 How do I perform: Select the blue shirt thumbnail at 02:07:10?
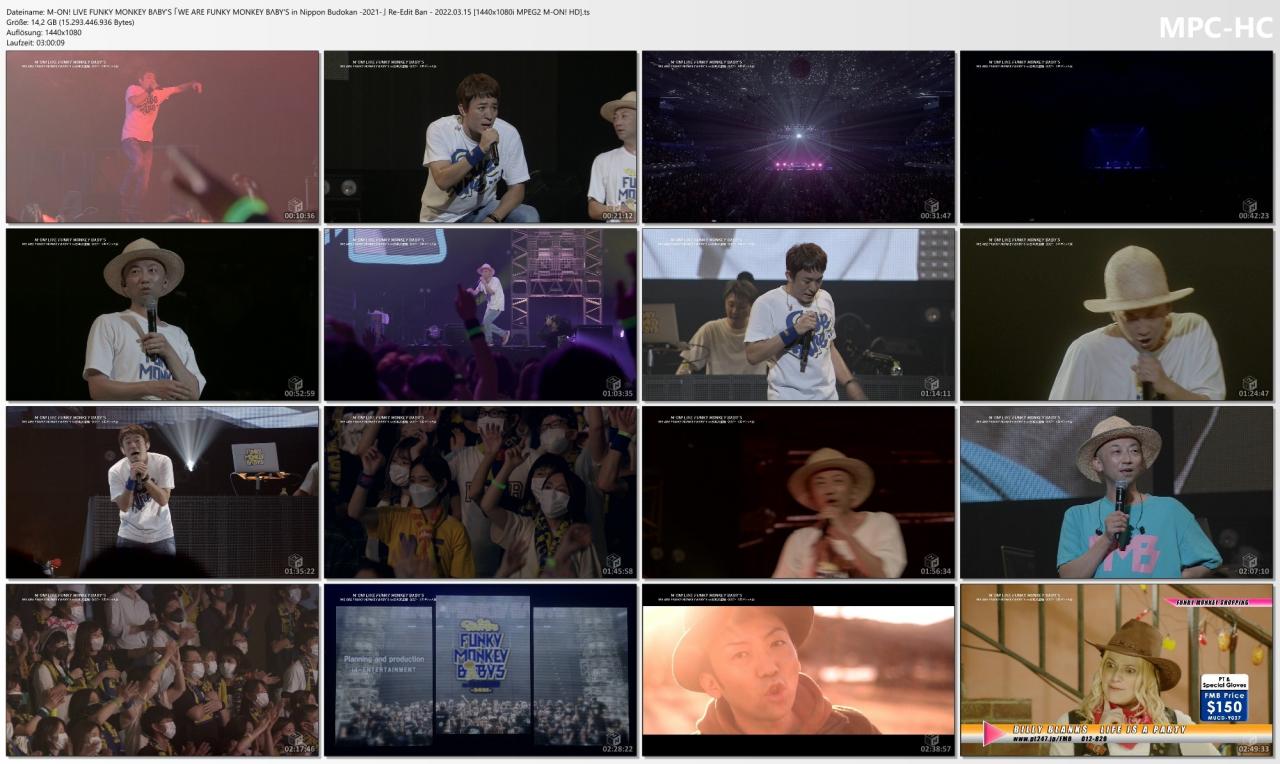click(1117, 492)
